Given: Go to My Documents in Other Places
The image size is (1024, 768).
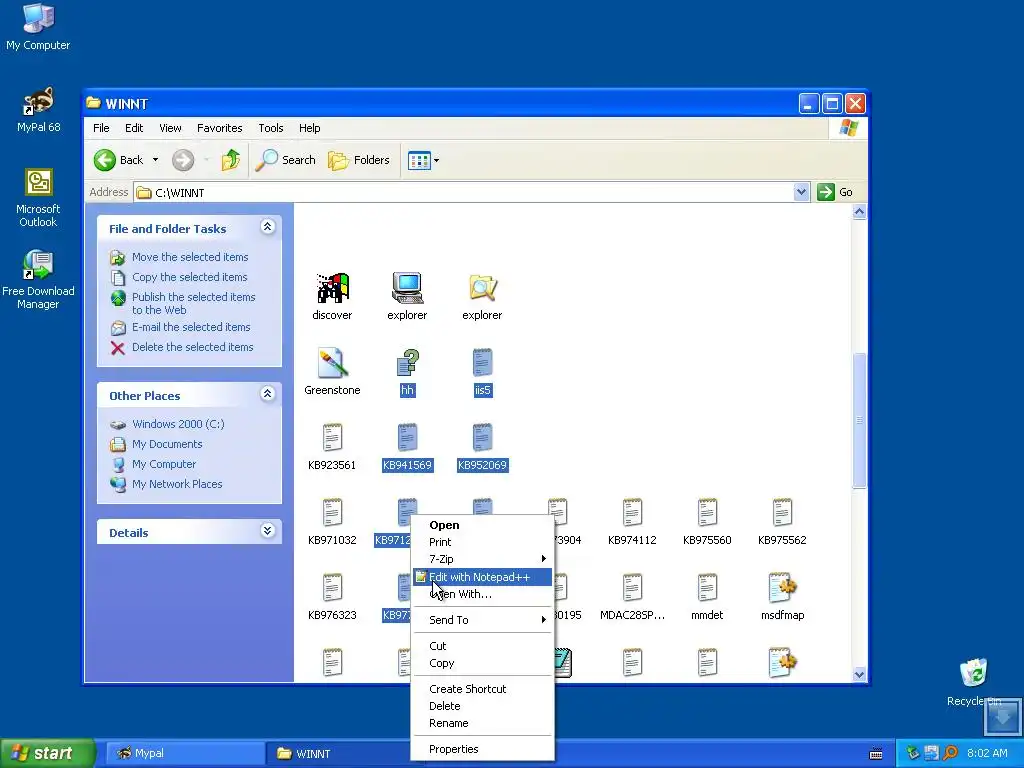Looking at the screenshot, I should [167, 444].
